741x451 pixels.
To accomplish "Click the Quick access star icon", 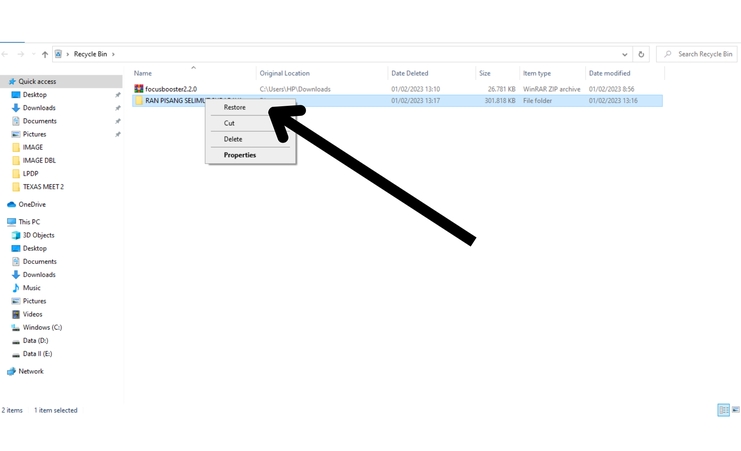I will coord(12,81).
